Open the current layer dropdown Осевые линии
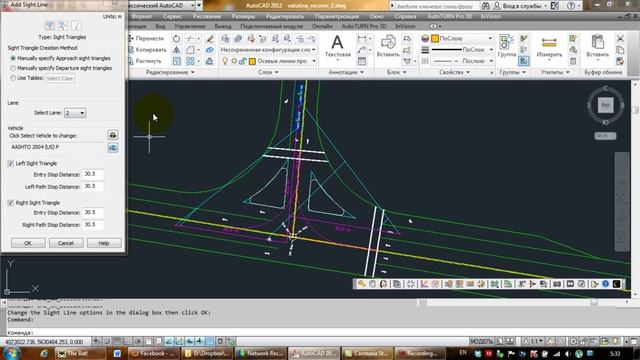Screen dimensions: 640x360 [314, 61]
